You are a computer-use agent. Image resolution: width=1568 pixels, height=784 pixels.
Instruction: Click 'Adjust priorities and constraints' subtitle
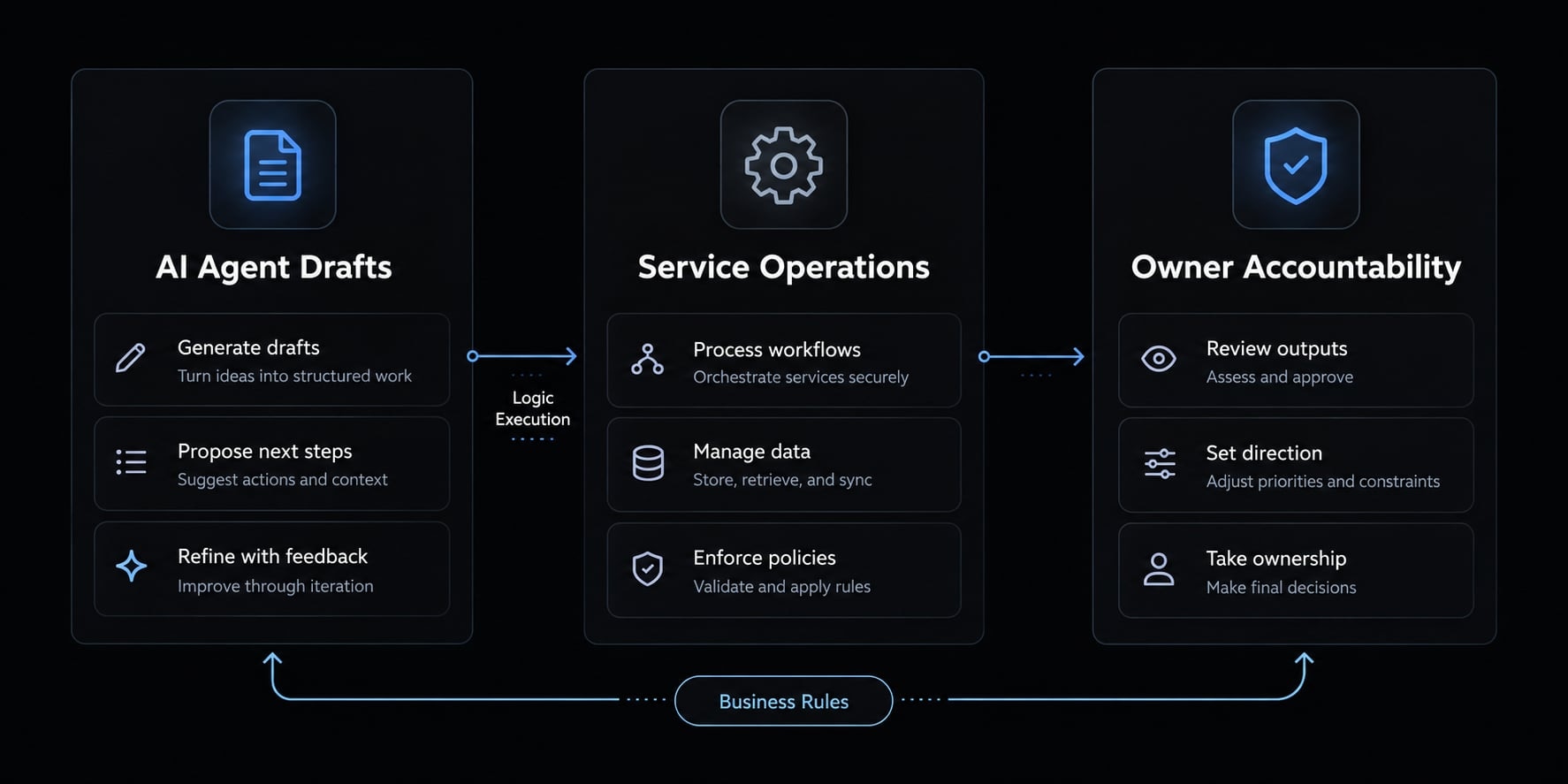click(x=1322, y=482)
